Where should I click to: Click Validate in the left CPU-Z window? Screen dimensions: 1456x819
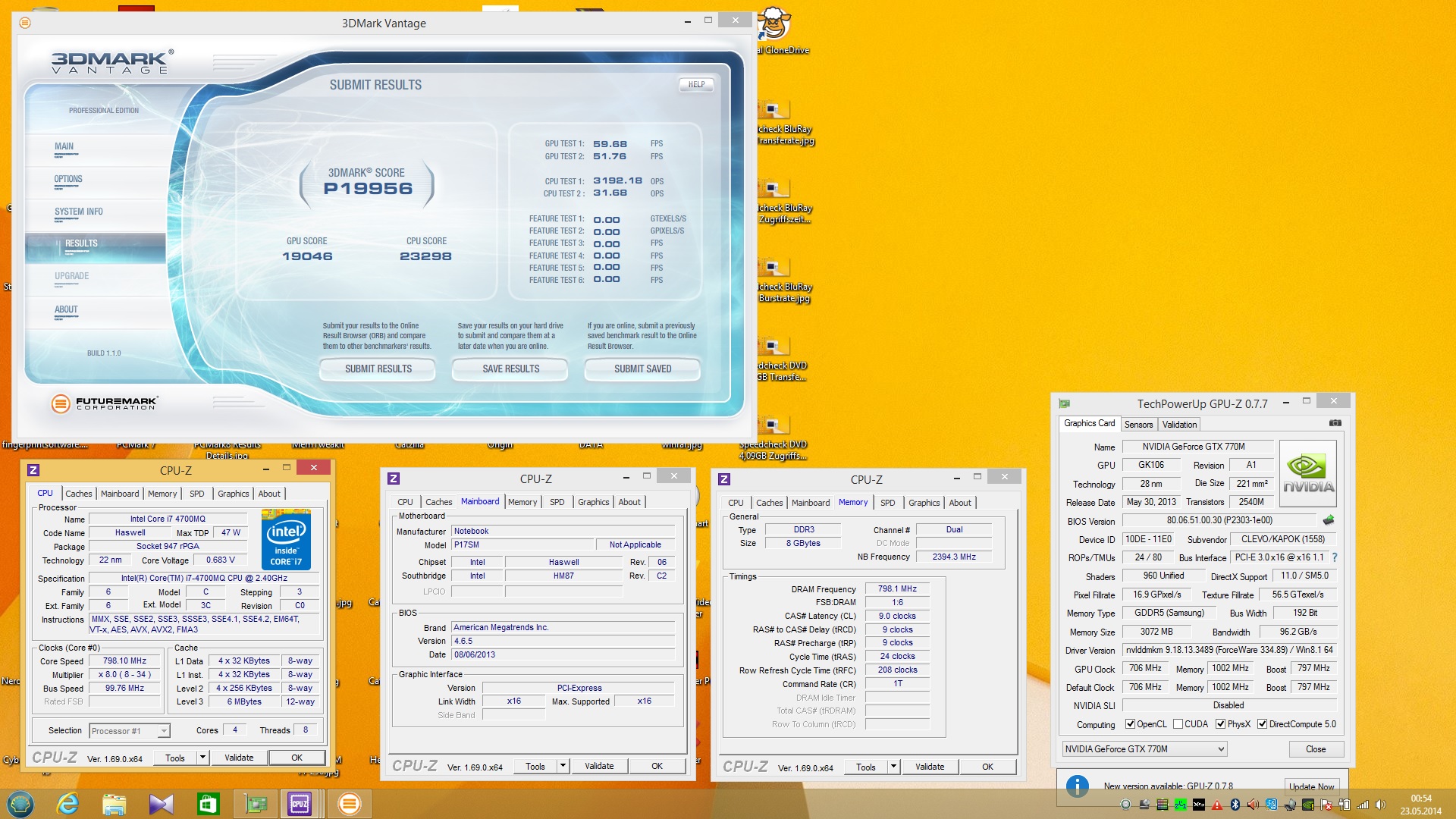click(x=239, y=758)
